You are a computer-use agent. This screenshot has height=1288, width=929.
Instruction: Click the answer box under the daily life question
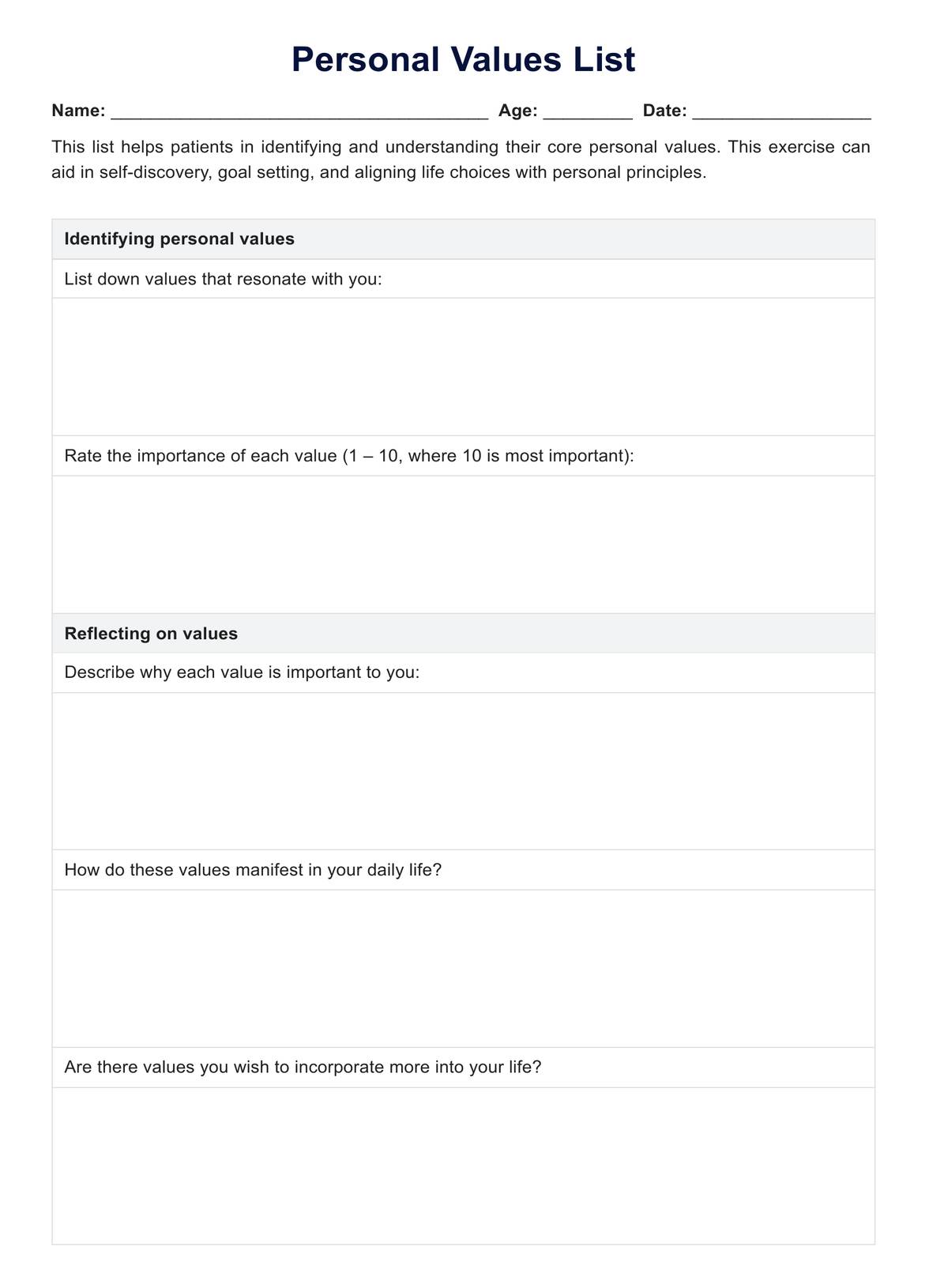tap(463, 969)
